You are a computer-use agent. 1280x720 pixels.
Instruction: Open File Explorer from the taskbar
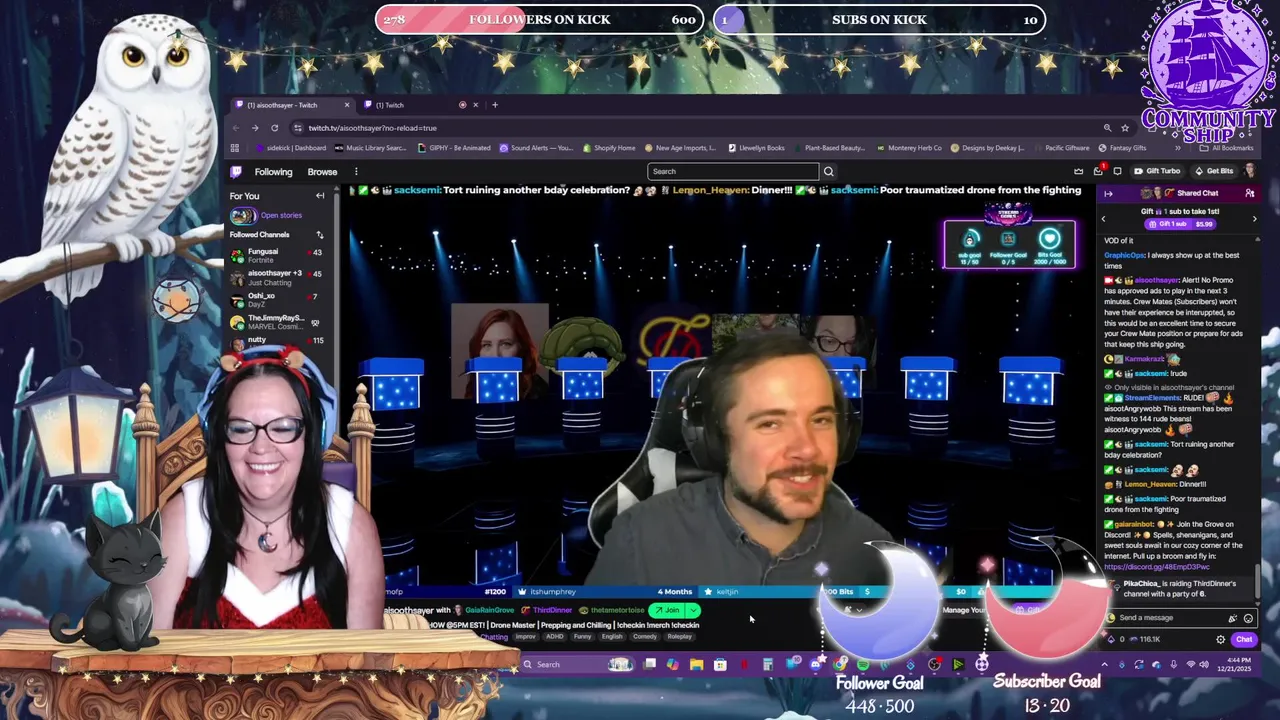[x=696, y=664]
